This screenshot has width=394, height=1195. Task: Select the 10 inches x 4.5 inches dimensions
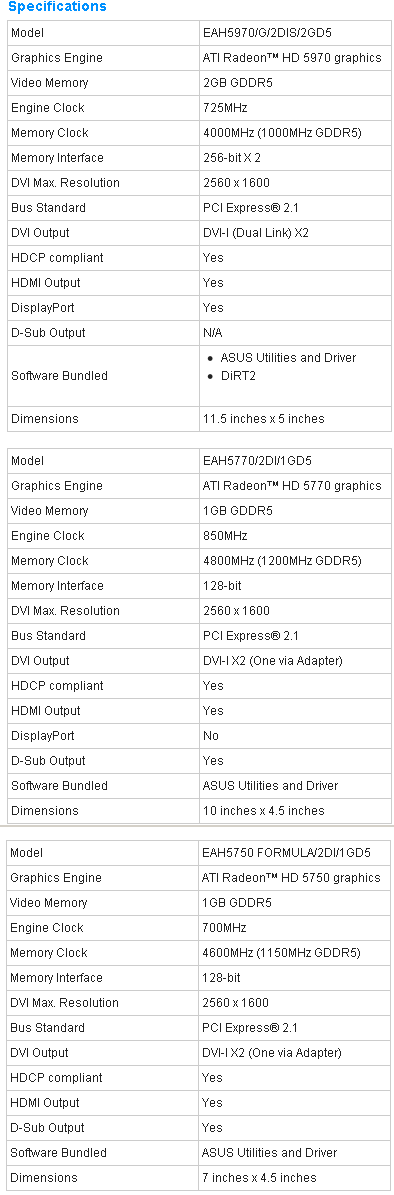(x=263, y=811)
